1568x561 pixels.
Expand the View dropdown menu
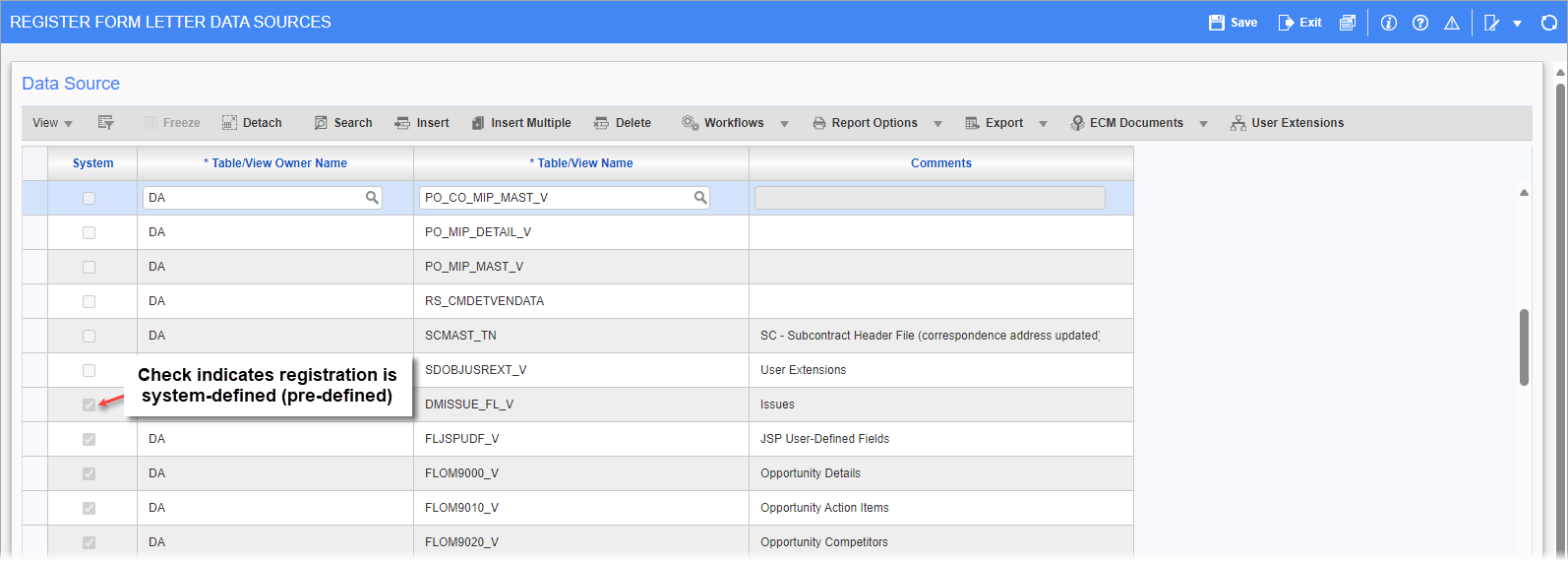tap(52, 123)
